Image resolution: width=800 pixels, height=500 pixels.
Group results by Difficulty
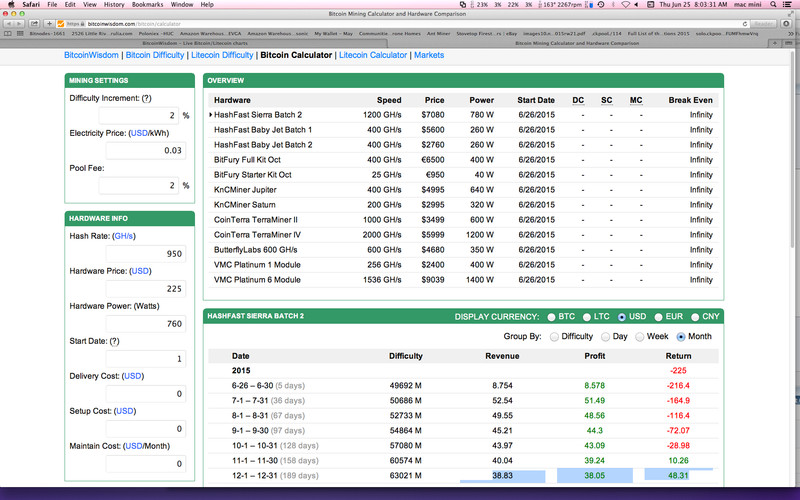click(x=554, y=337)
